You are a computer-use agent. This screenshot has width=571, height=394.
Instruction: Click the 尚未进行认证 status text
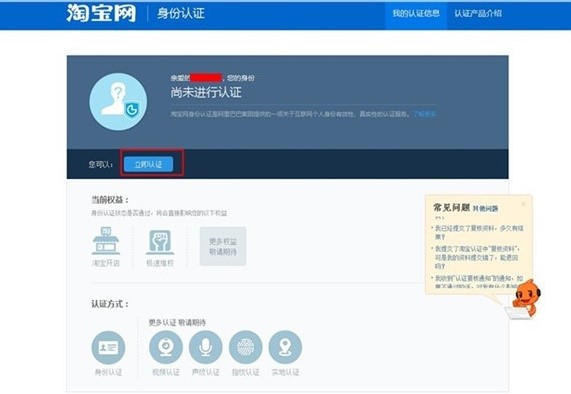(x=206, y=92)
